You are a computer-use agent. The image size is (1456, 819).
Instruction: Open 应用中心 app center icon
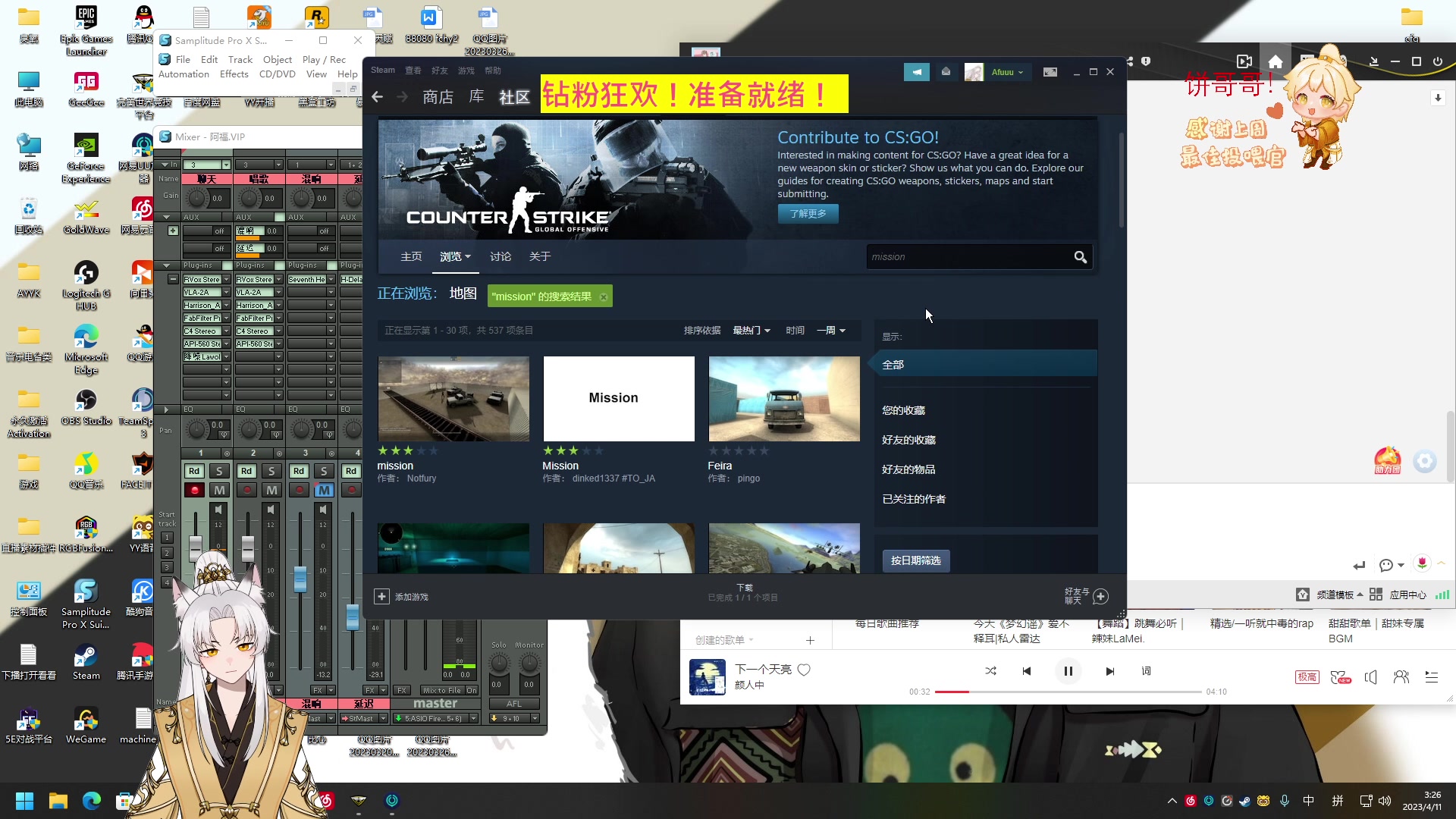tap(1376, 595)
